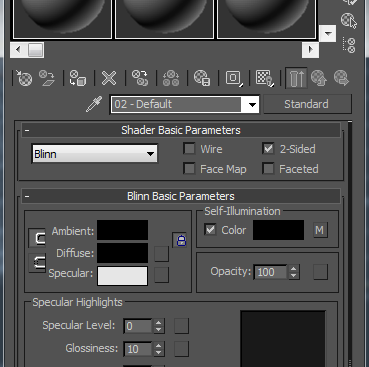Viewport: 369px width, 367px height.
Task: Uncheck the 2-Sided checkbox
Action: tap(268, 149)
